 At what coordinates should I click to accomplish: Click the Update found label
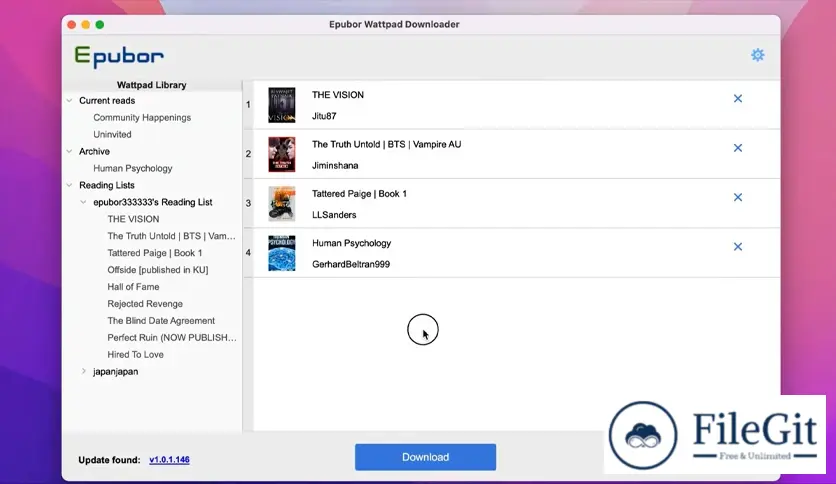(x=109, y=460)
